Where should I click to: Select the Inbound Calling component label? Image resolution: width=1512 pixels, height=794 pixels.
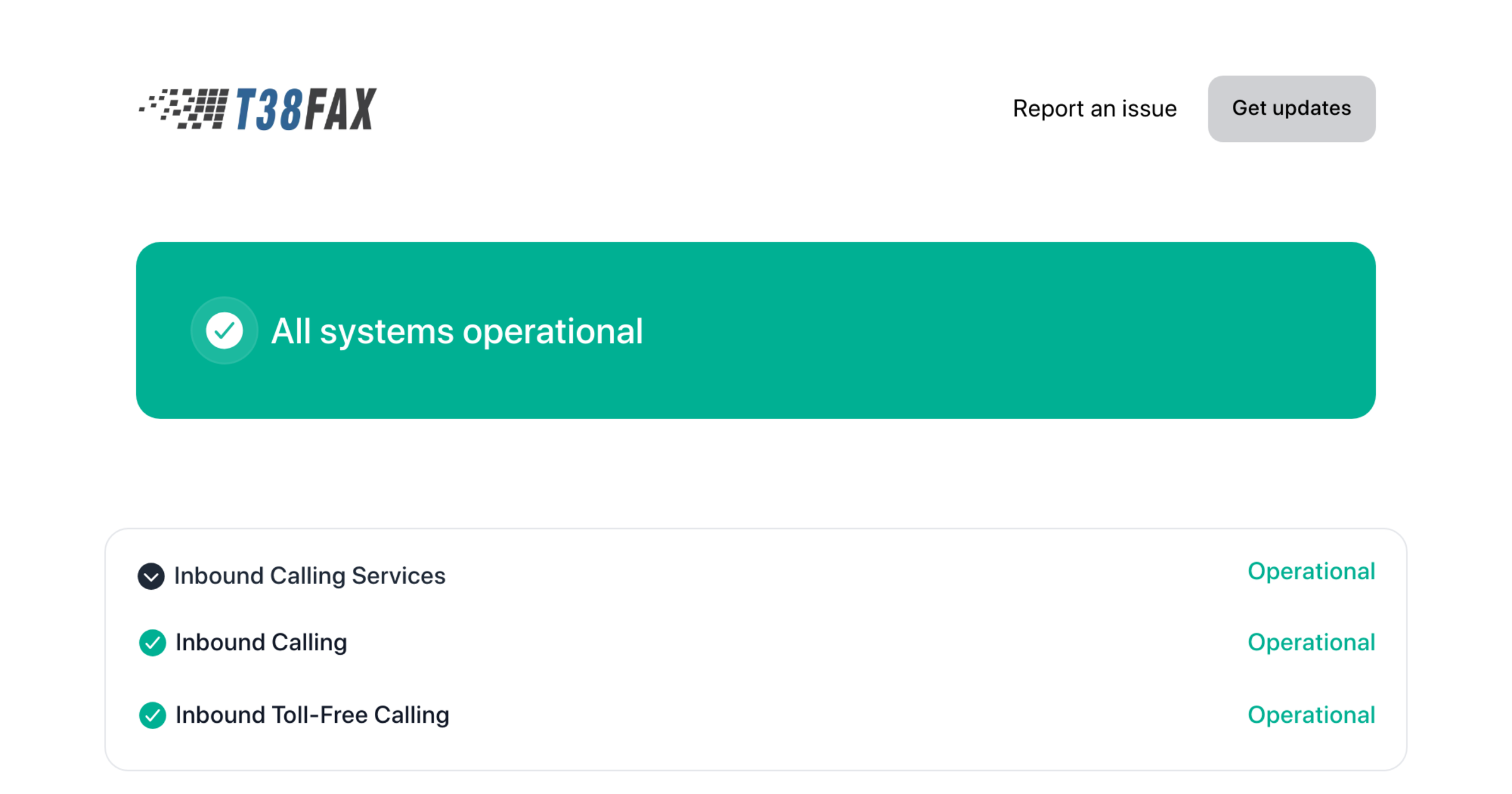pyautogui.click(x=261, y=643)
